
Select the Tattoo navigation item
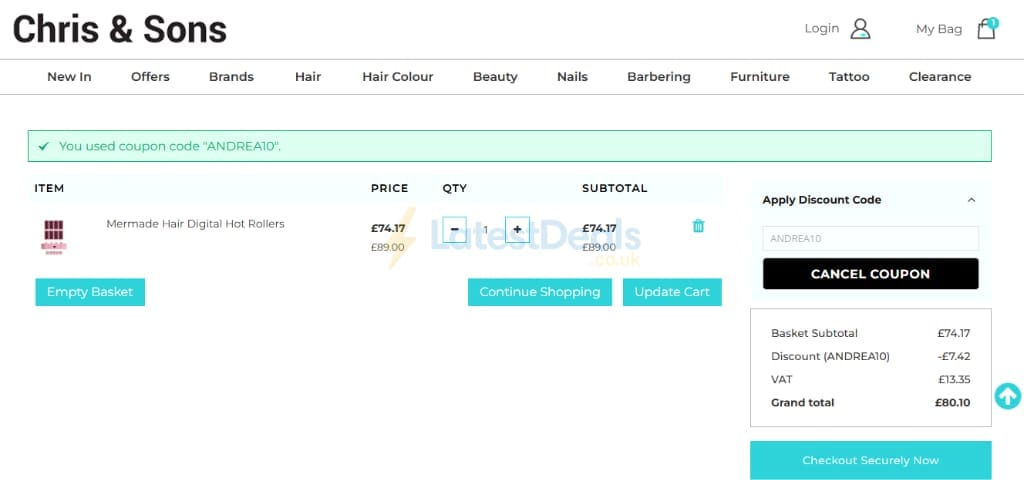(849, 77)
